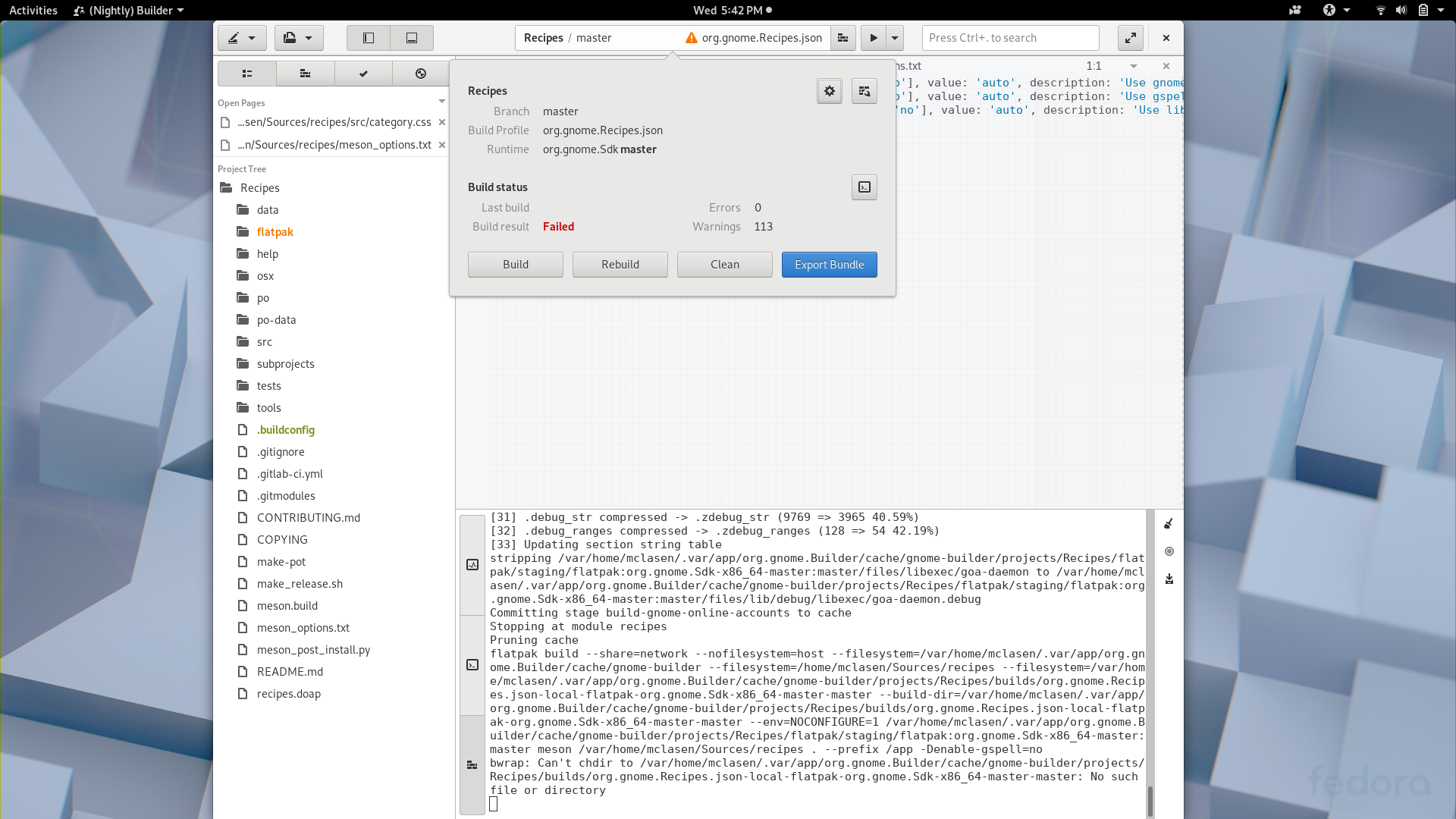Open the make-pot file
The height and width of the screenshot is (819, 1456).
click(281, 562)
